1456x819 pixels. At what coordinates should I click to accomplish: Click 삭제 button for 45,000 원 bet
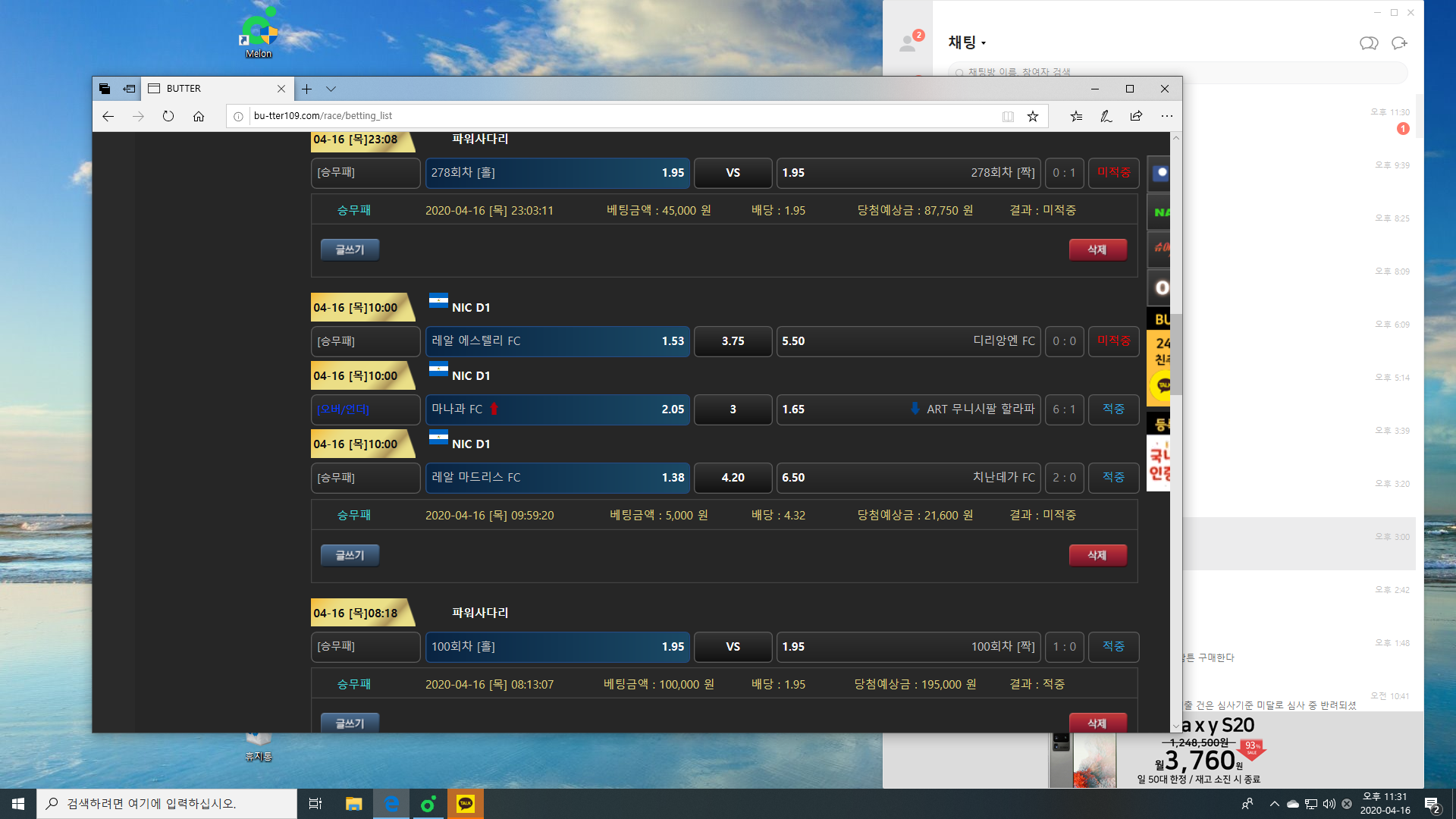tap(1097, 249)
